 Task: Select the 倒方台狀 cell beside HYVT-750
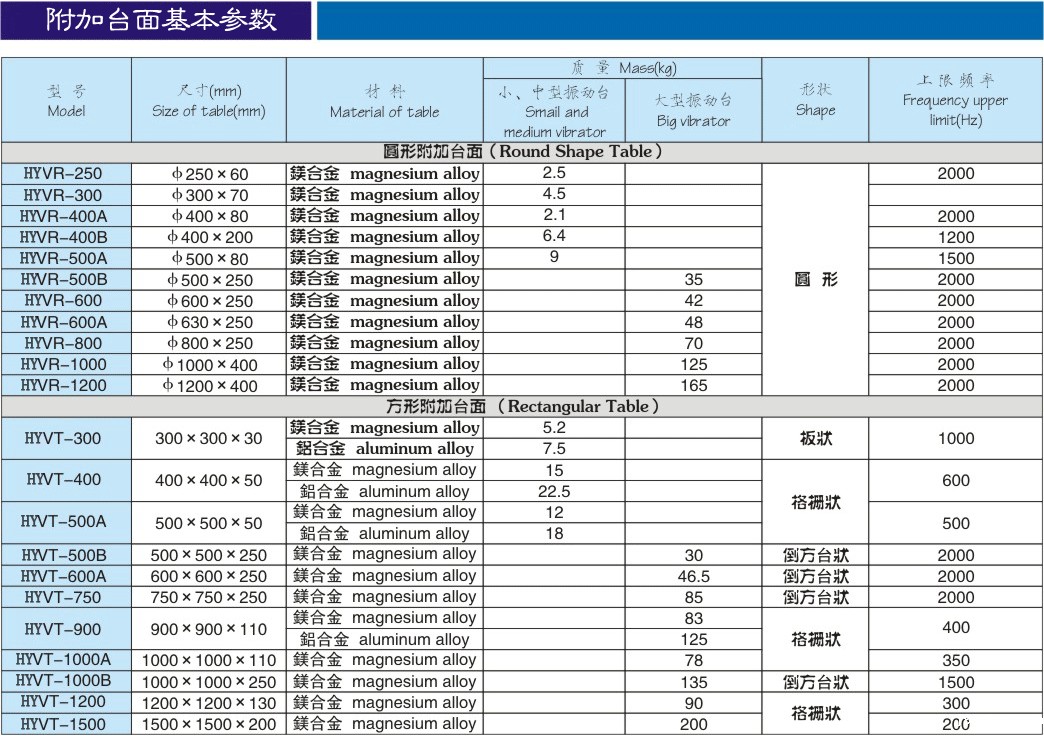coord(815,597)
